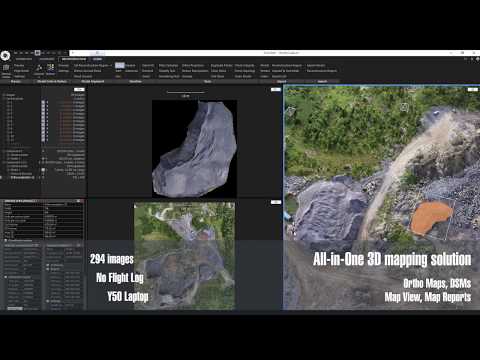Screen dimensions: 480x360
Task: Maximize the RealityCapture window
Action: click(x=462, y=53)
